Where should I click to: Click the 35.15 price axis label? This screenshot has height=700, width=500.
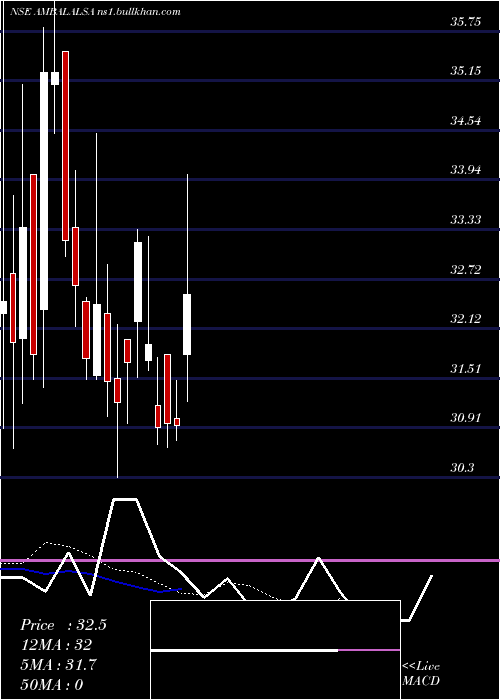click(466, 71)
